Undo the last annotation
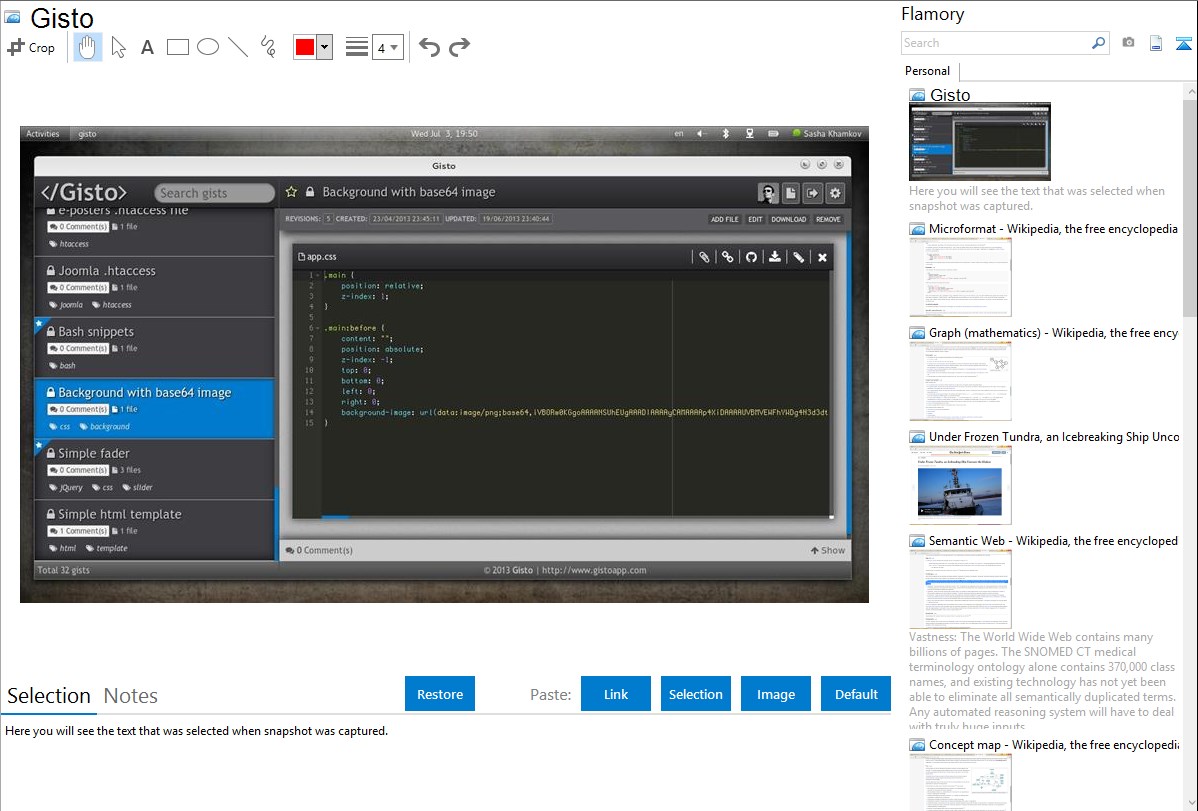1198x811 pixels. (x=429, y=47)
